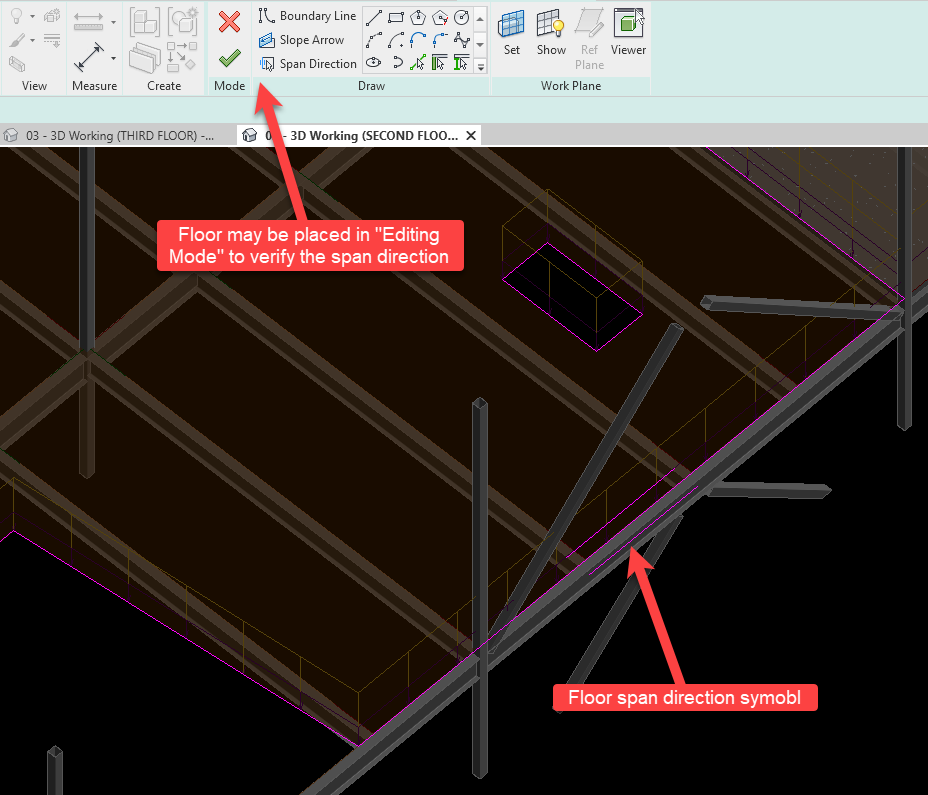The height and width of the screenshot is (795, 928).
Task: Activate the Span Direction tool
Action: pyautogui.click(x=307, y=64)
